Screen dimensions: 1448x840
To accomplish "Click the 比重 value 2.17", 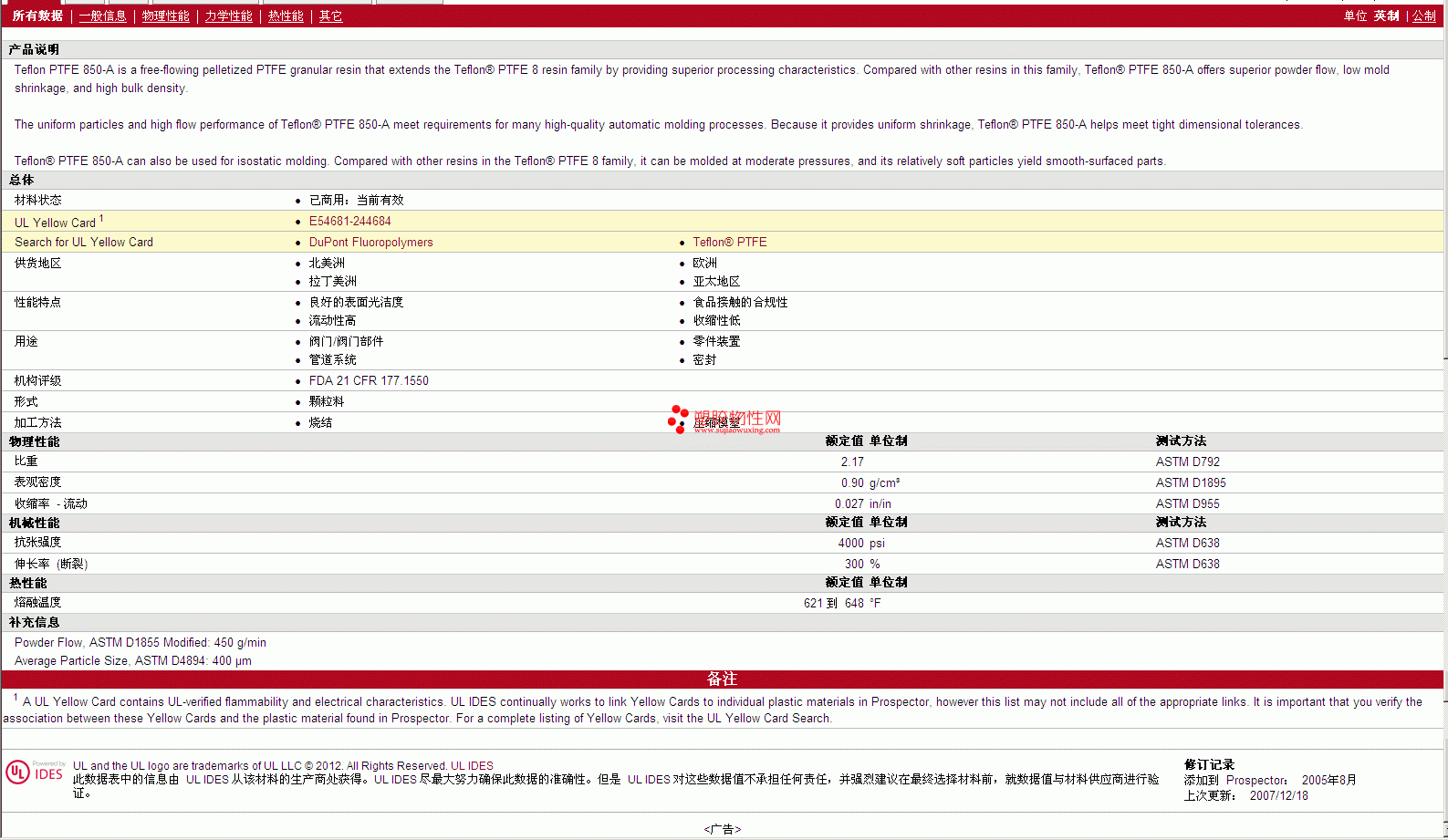I will tap(852, 461).
